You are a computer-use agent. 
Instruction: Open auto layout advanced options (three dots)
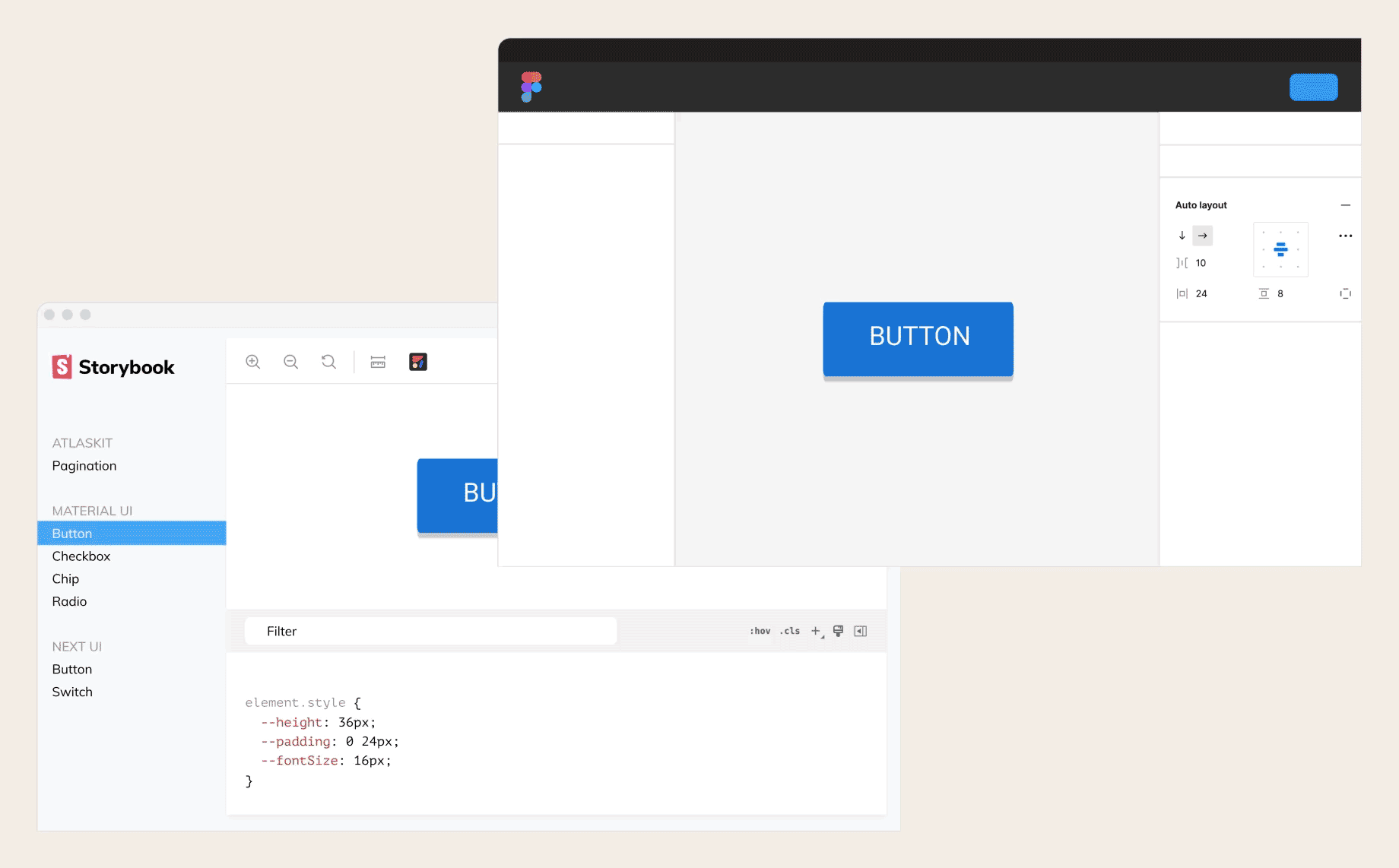pos(1346,236)
